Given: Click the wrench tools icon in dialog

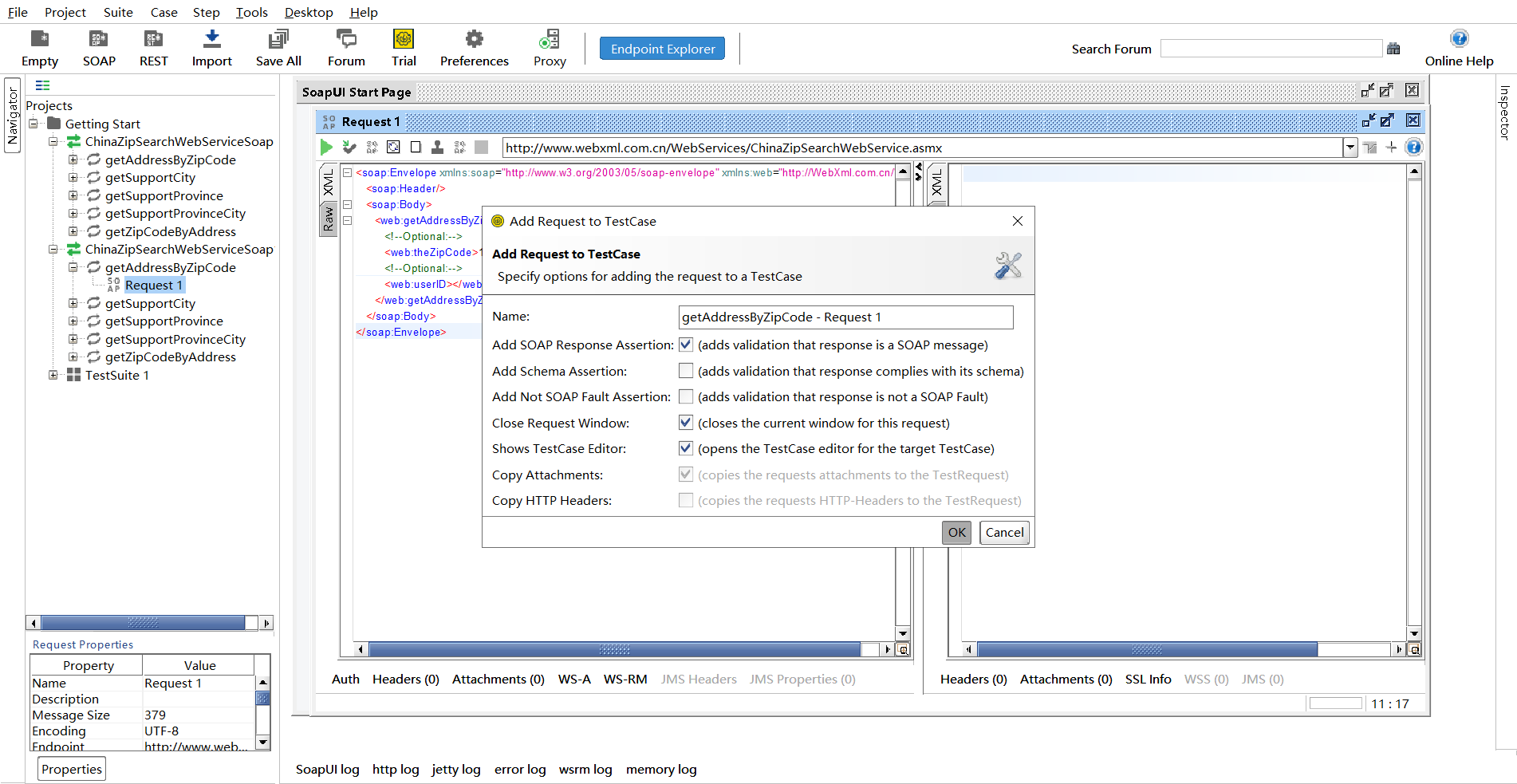Looking at the screenshot, I should 1008,266.
